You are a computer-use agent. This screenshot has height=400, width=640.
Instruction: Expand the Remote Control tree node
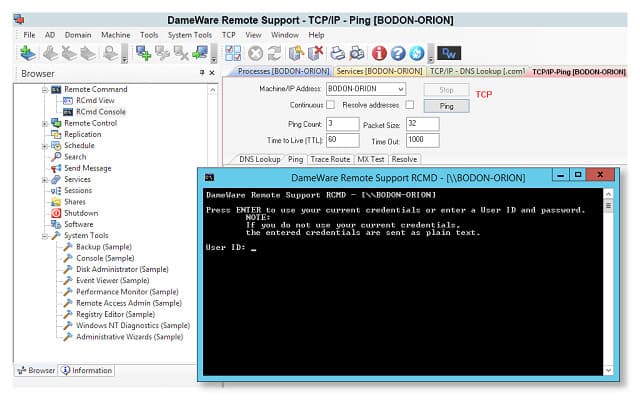(x=45, y=123)
